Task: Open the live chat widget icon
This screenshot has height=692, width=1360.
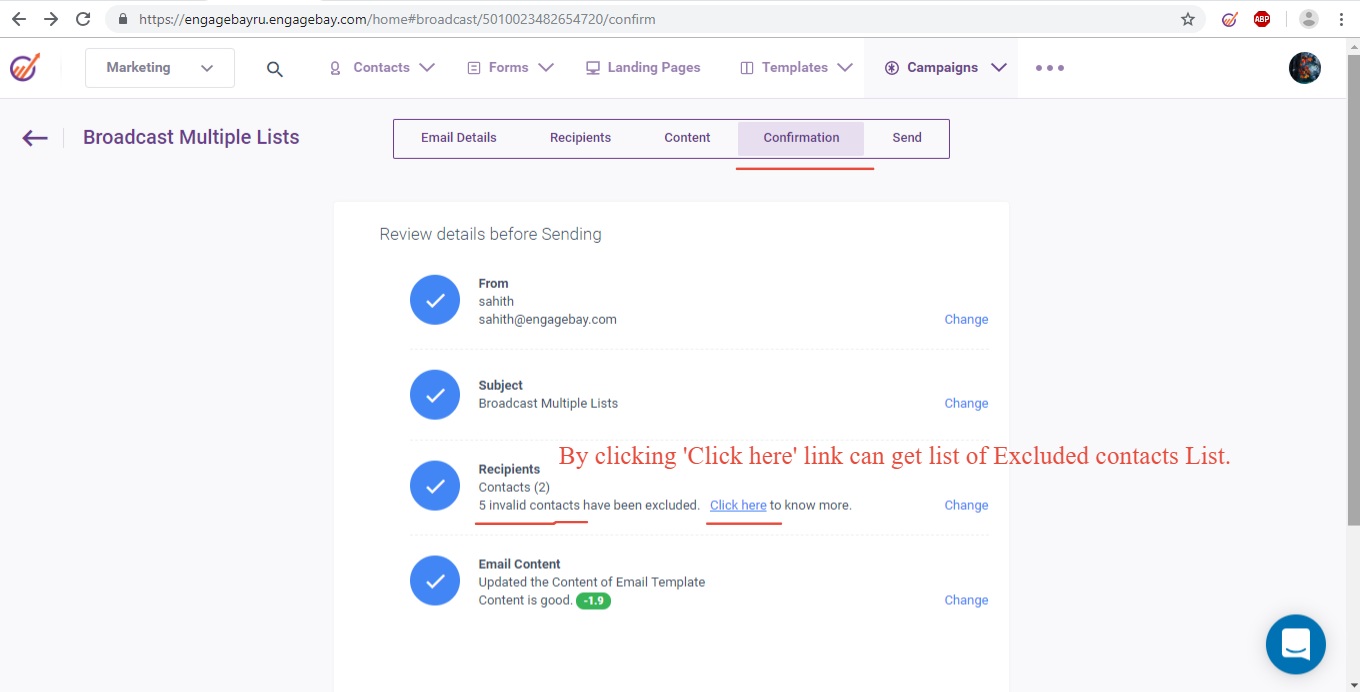Action: coord(1295,644)
